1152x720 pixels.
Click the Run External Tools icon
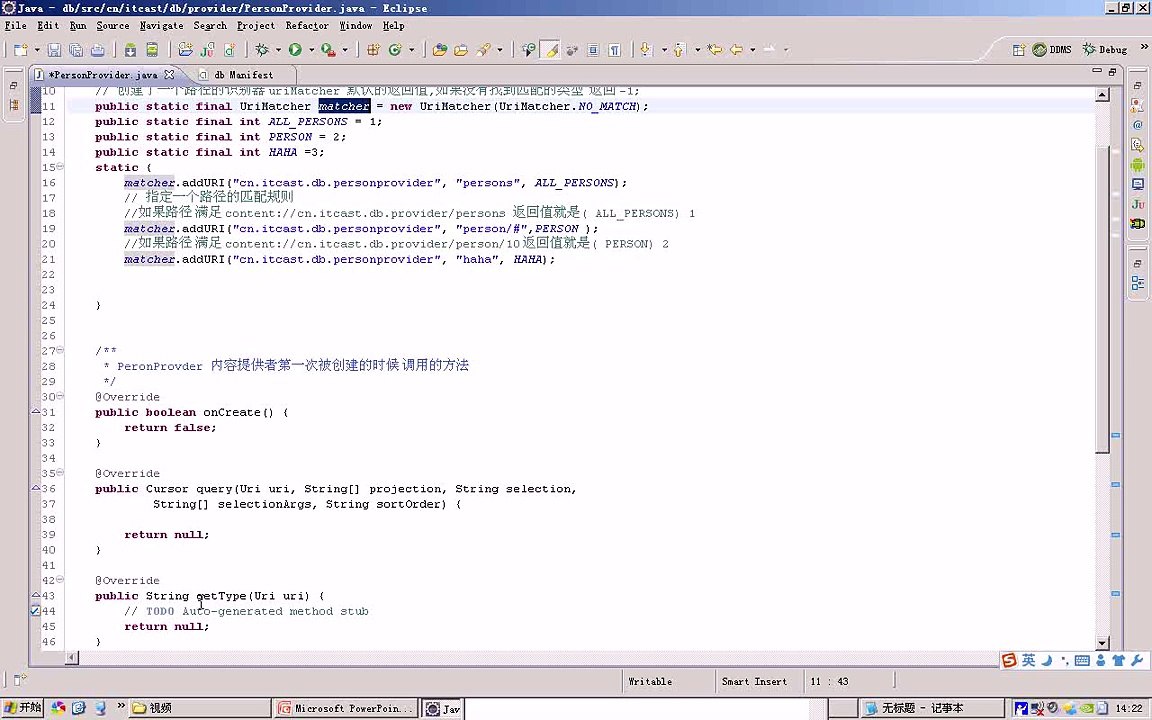point(328,50)
